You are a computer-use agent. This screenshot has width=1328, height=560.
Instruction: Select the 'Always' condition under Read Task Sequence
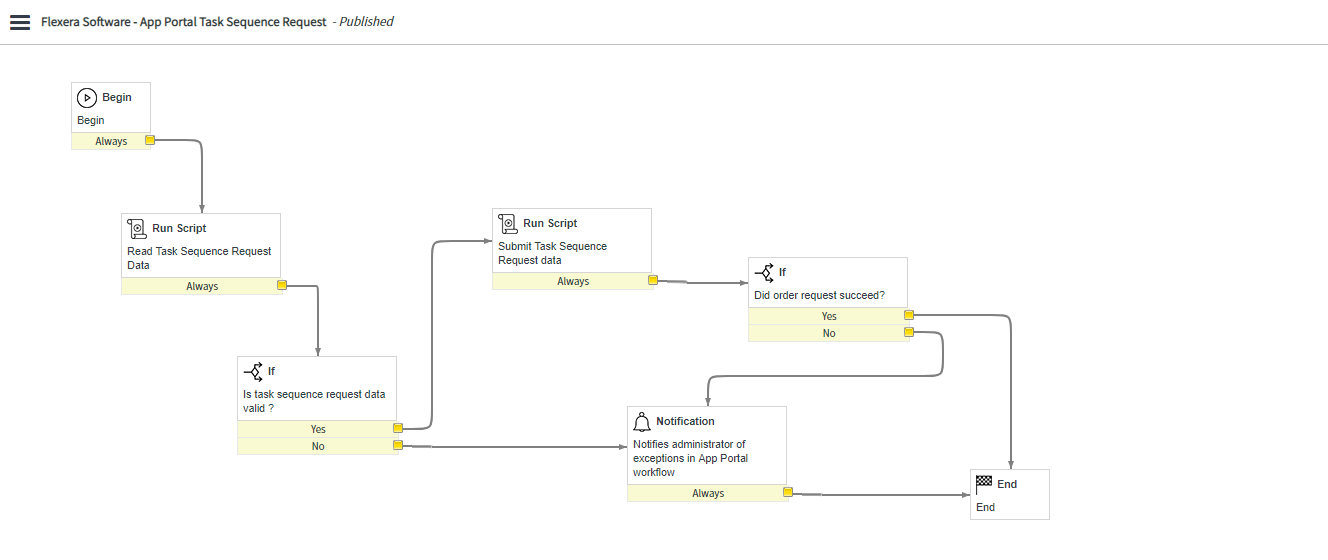[201, 286]
